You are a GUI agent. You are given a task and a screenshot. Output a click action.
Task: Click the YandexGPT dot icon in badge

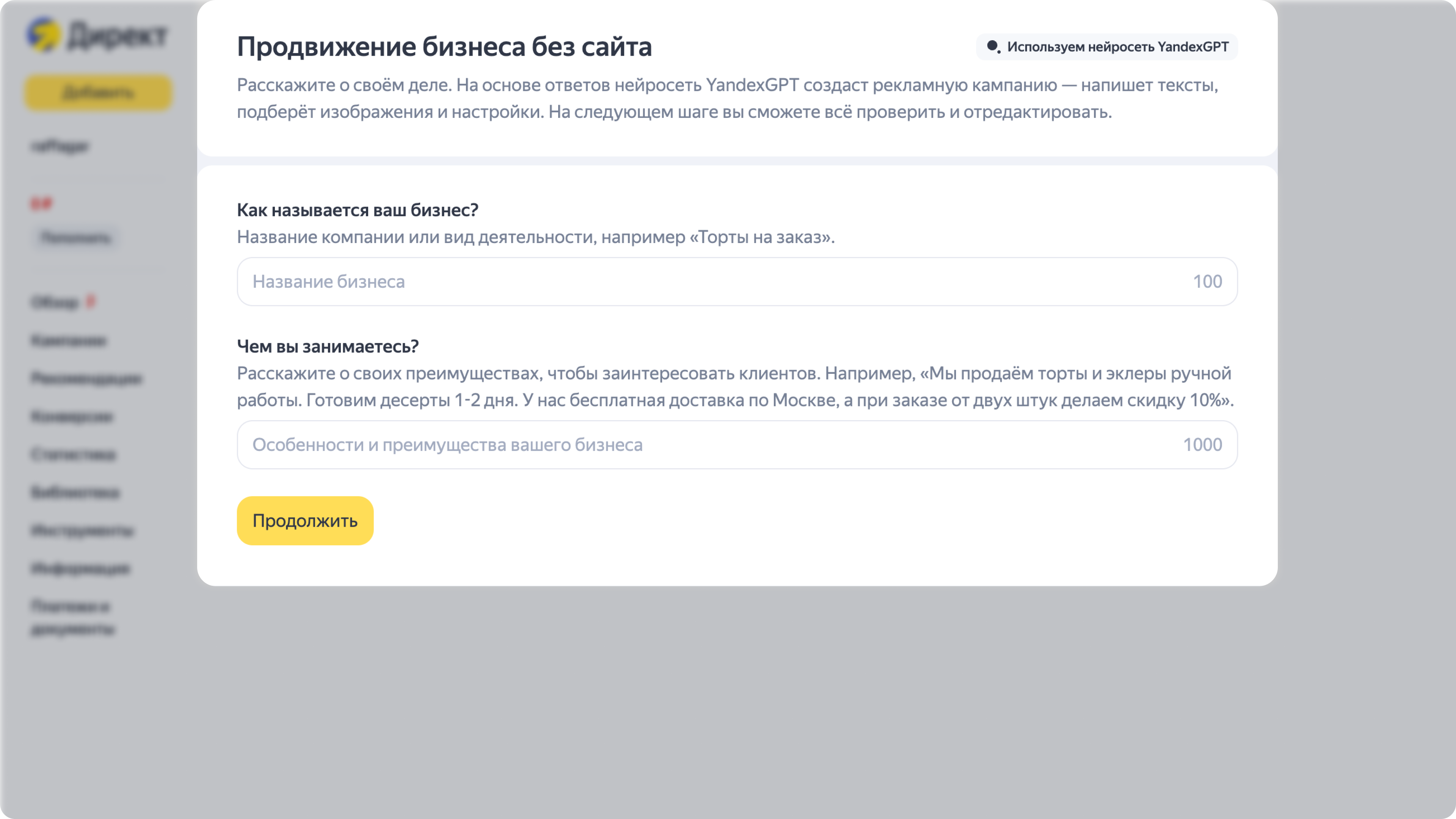click(x=993, y=46)
